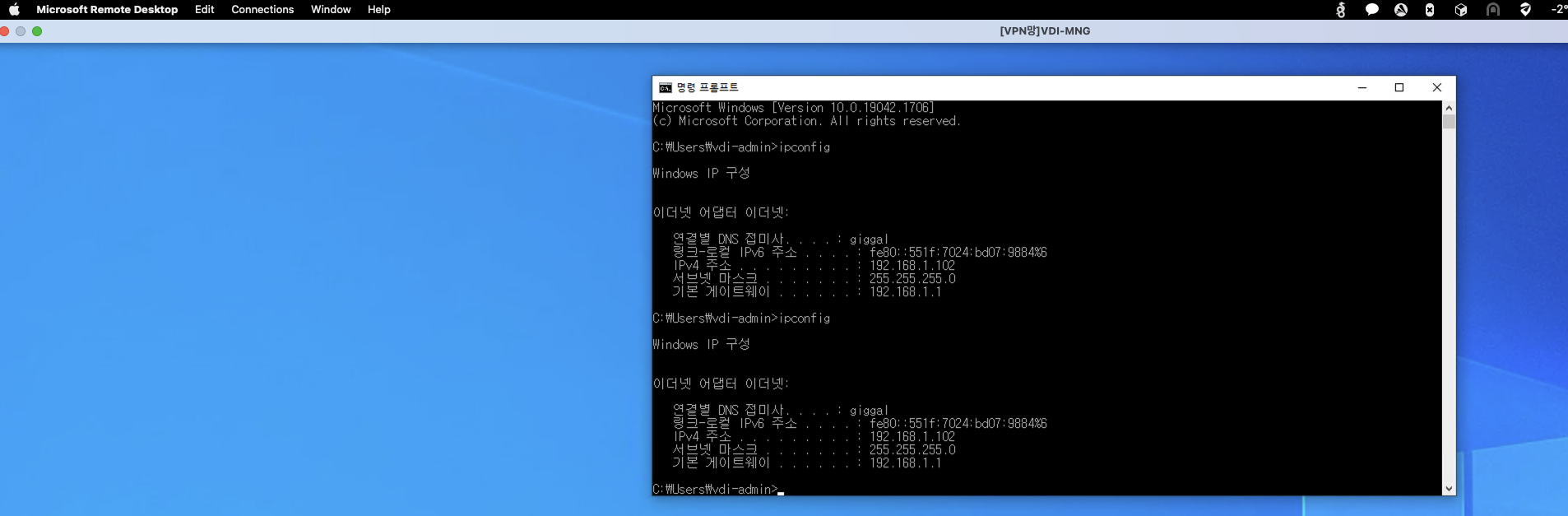Image resolution: width=1568 pixels, height=516 pixels.
Task: Click the first fe80 IPv6 address
Action: (x=958, y=253)
